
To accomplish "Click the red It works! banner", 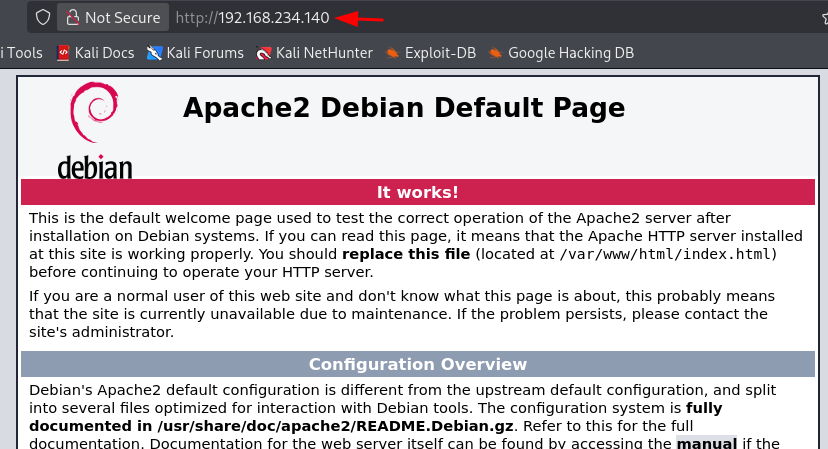I will [418, 192].
